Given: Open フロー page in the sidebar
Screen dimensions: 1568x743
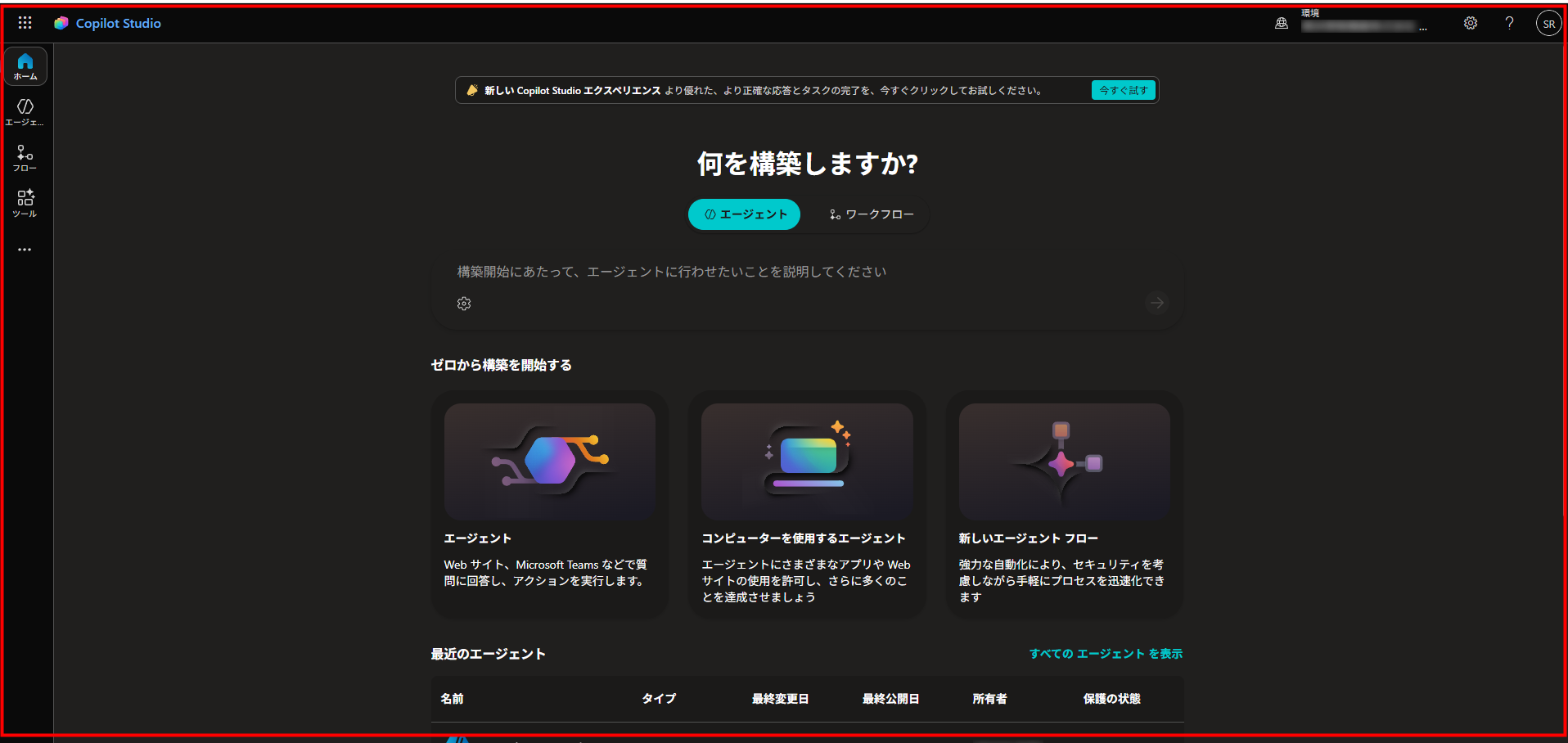Looking at the screenshot, I should (25, 158).
